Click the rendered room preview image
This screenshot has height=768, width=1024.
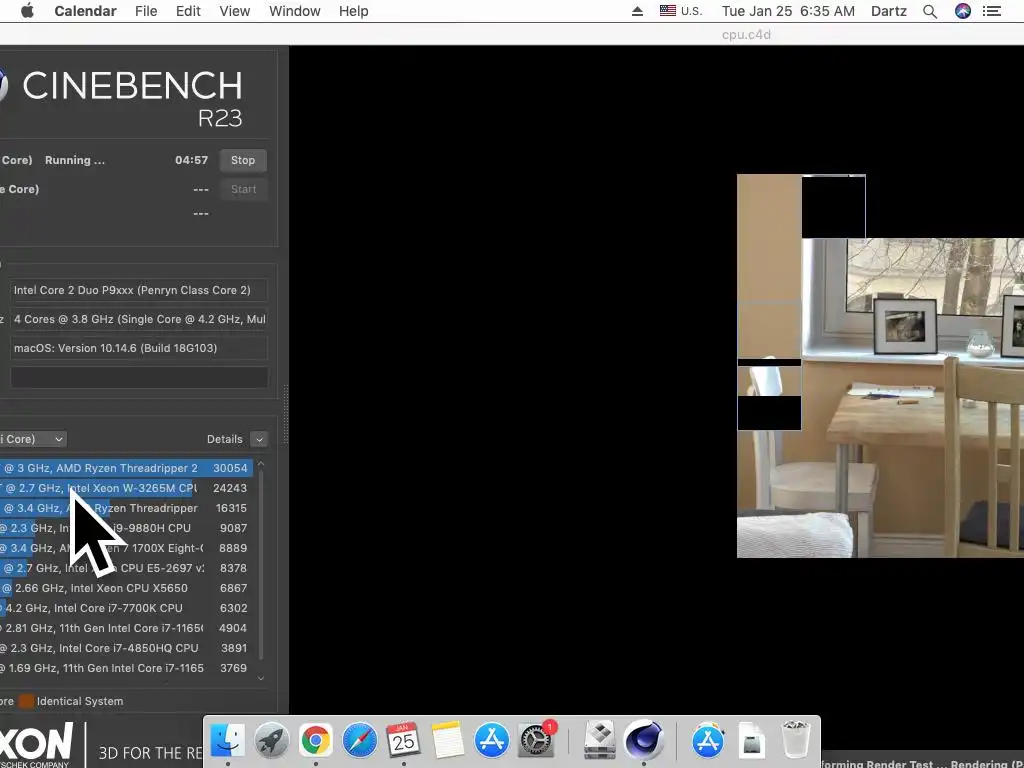[880, 366]
